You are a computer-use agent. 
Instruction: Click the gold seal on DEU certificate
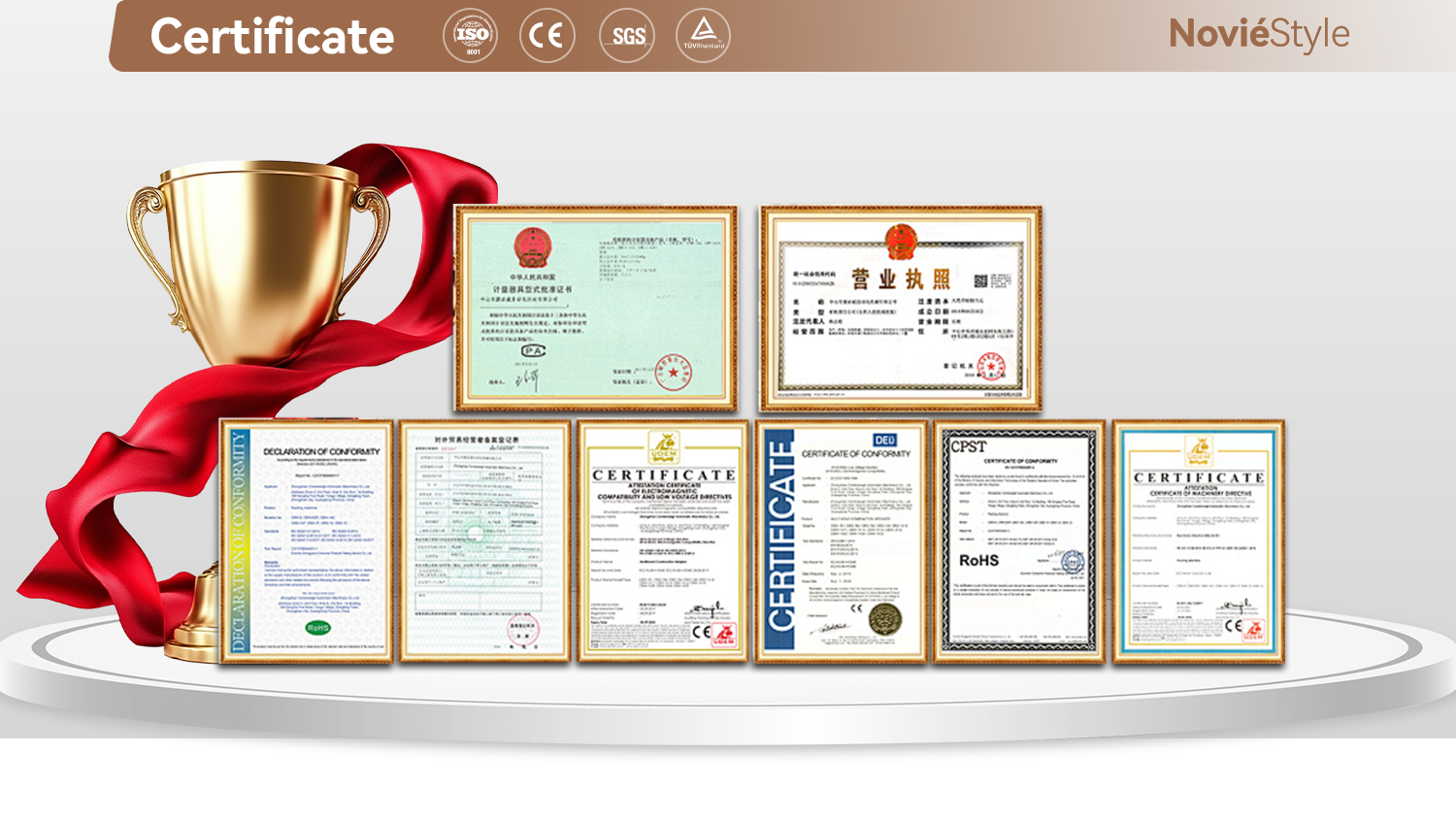point(884,618)
